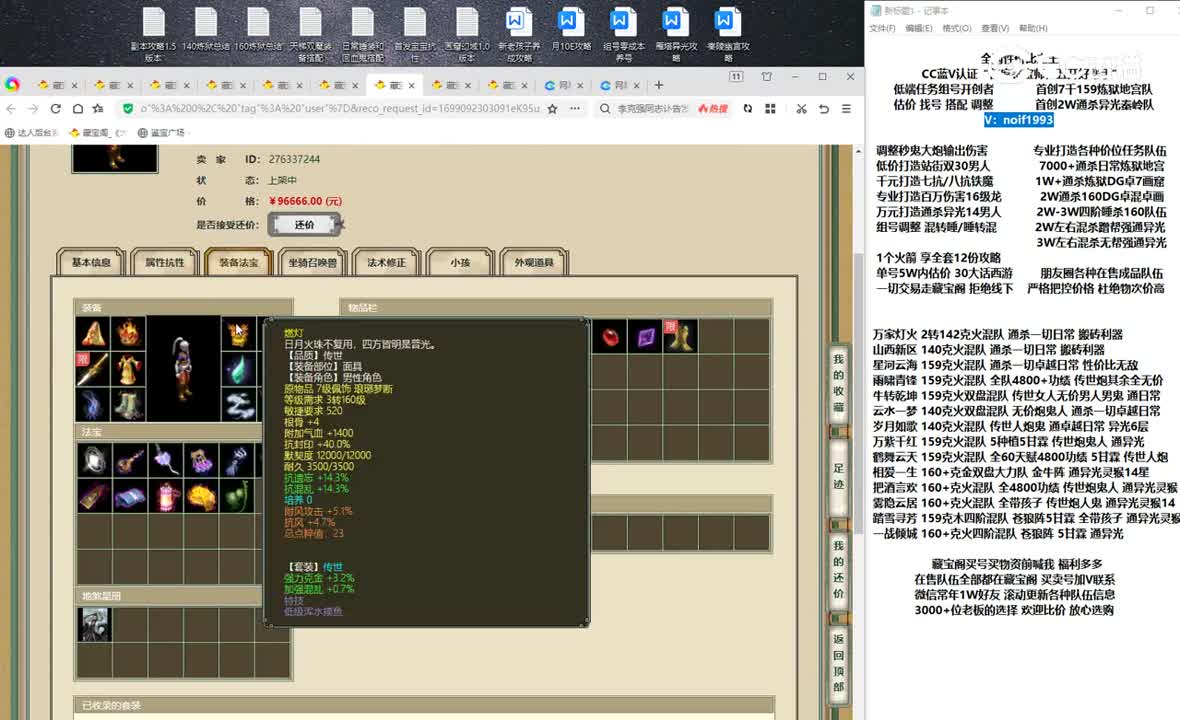This screenshot has width=1180, height=720.
Task: Open the address bar three-dots menu
Action: [575, 109]
